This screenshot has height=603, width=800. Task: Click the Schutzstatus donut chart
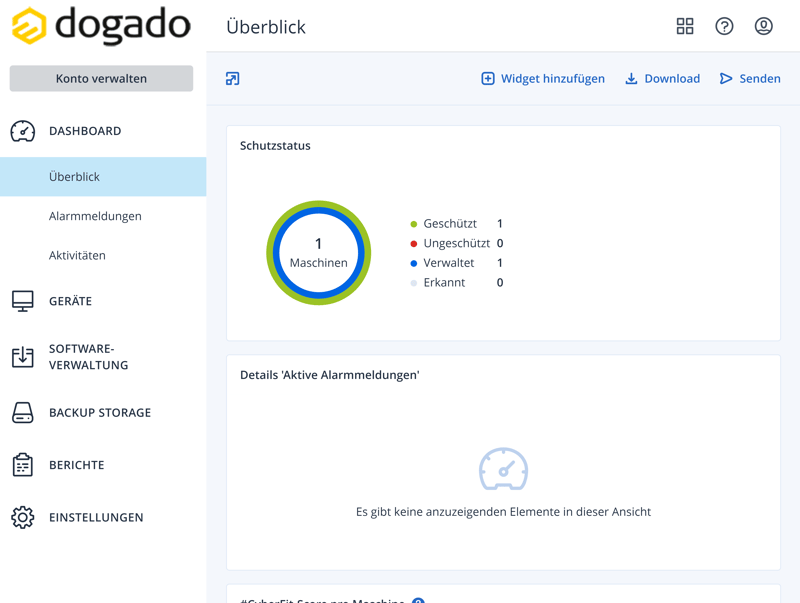(x=319, y=253)
